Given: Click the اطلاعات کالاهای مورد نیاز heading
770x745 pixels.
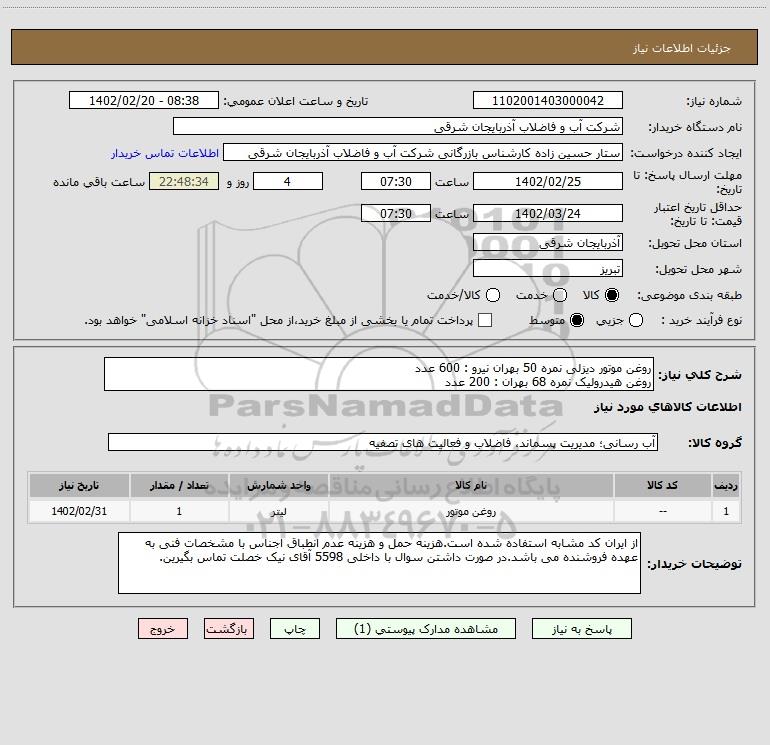Looking at the screenshot, I should tap(667, 407).
